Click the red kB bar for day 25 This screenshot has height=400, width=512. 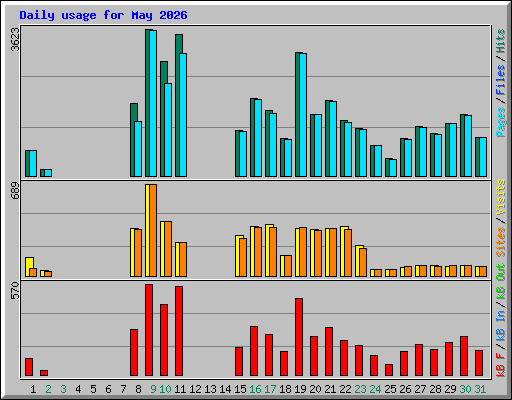(x=389, y=370)
